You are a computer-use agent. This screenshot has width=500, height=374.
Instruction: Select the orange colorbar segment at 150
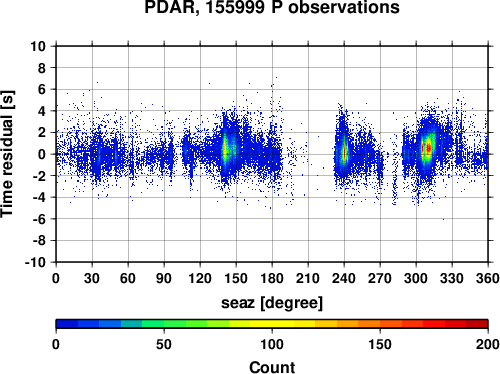(x=380, y=324)
